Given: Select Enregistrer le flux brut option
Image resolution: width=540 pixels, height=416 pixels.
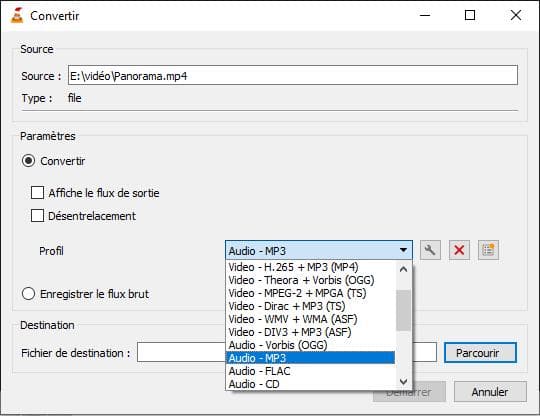Looking at the screenshot, I should [x=28, y=294].
